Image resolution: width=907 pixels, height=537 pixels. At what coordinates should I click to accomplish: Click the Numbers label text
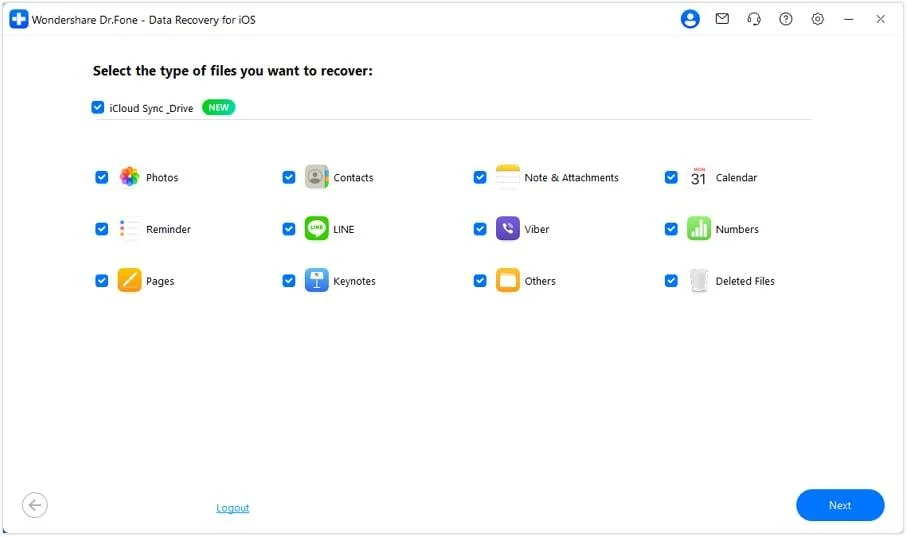[x=737, y=229]
